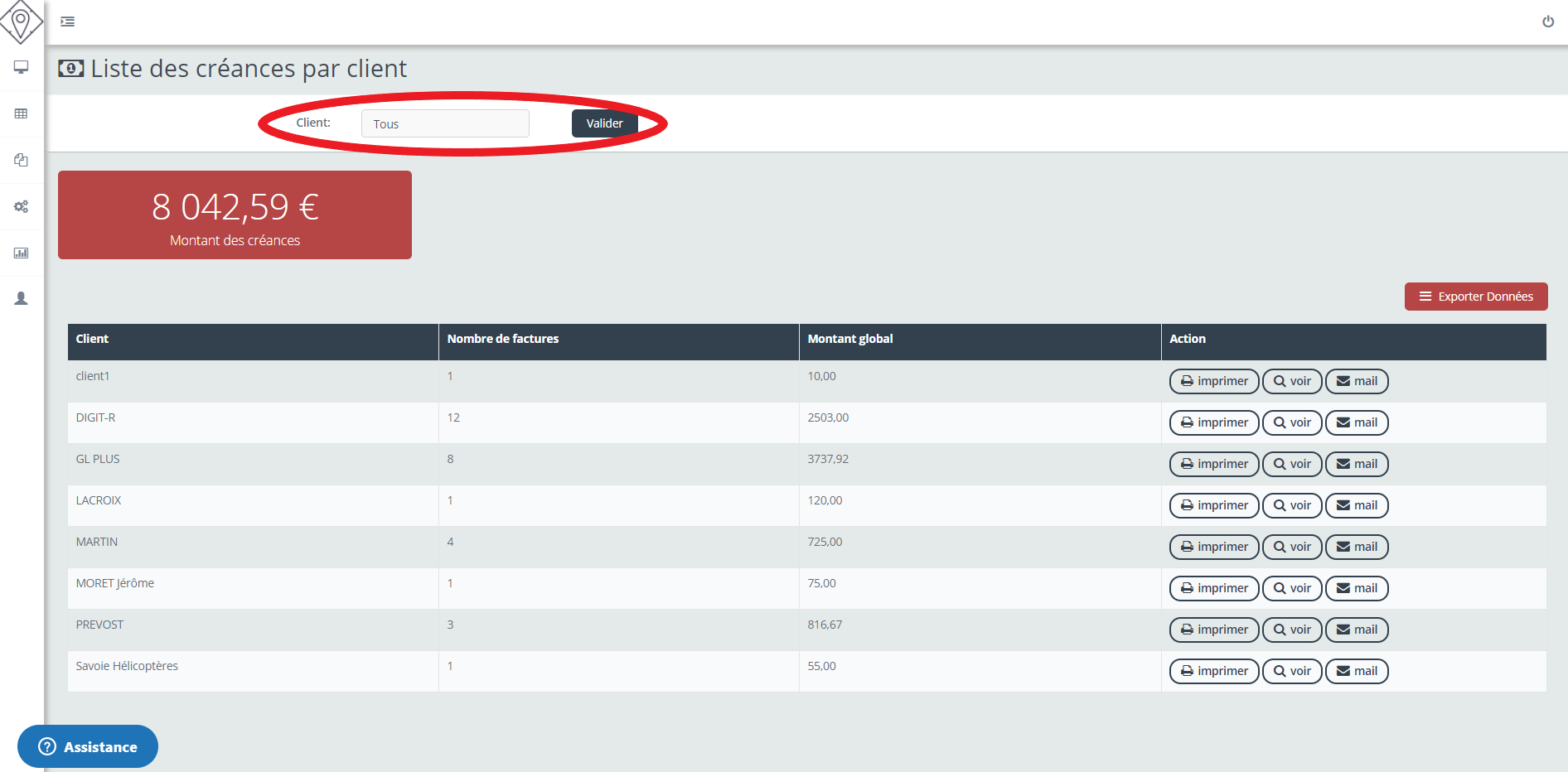Click voir for the MARTIN row
Image resolution: width=1568 pixels, height=772 pixels.
pyautogui.click(x=1291, y=547)
